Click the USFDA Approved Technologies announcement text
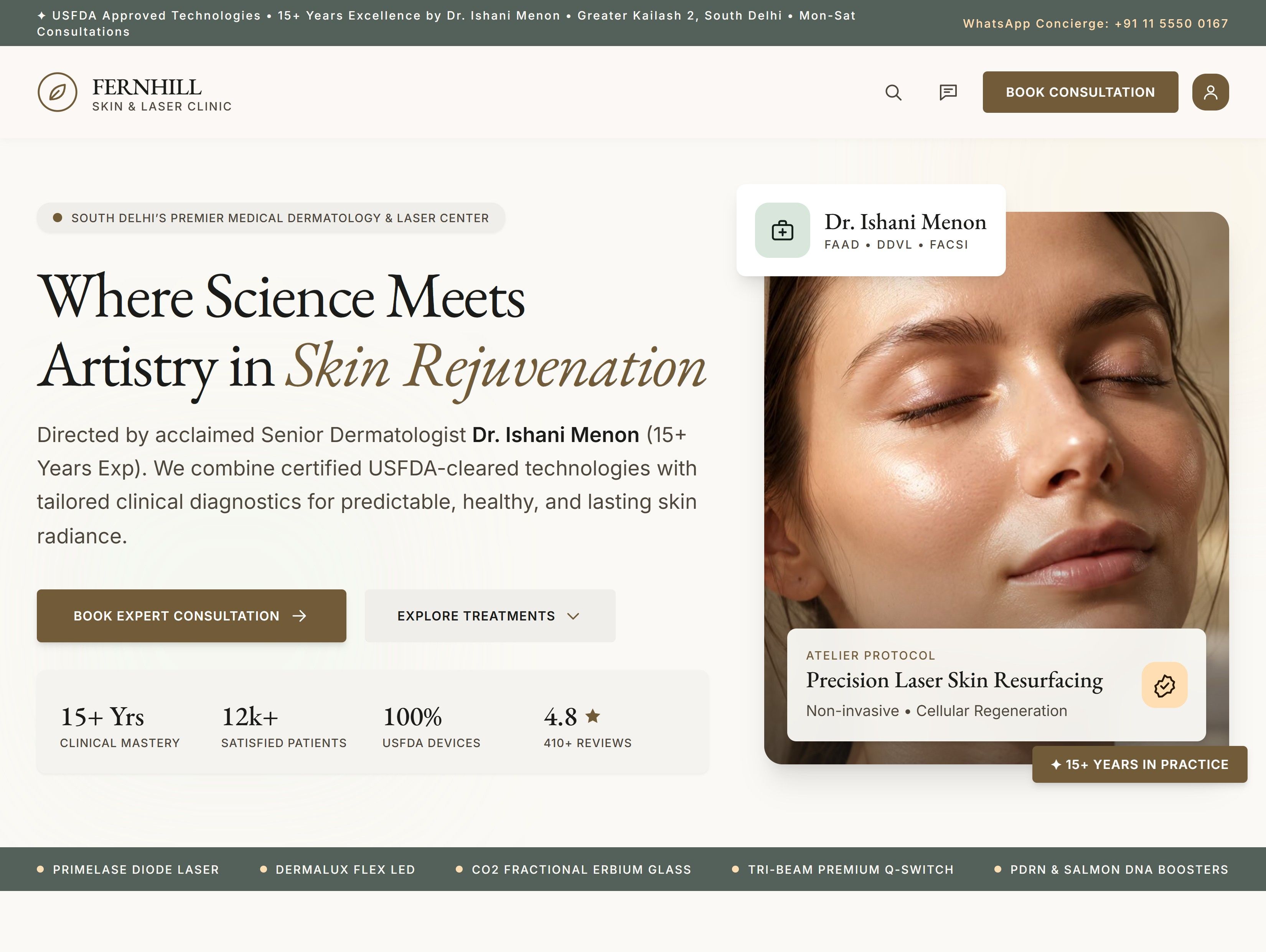Viewport: 1266px width, 952px height. click(447, 23)
